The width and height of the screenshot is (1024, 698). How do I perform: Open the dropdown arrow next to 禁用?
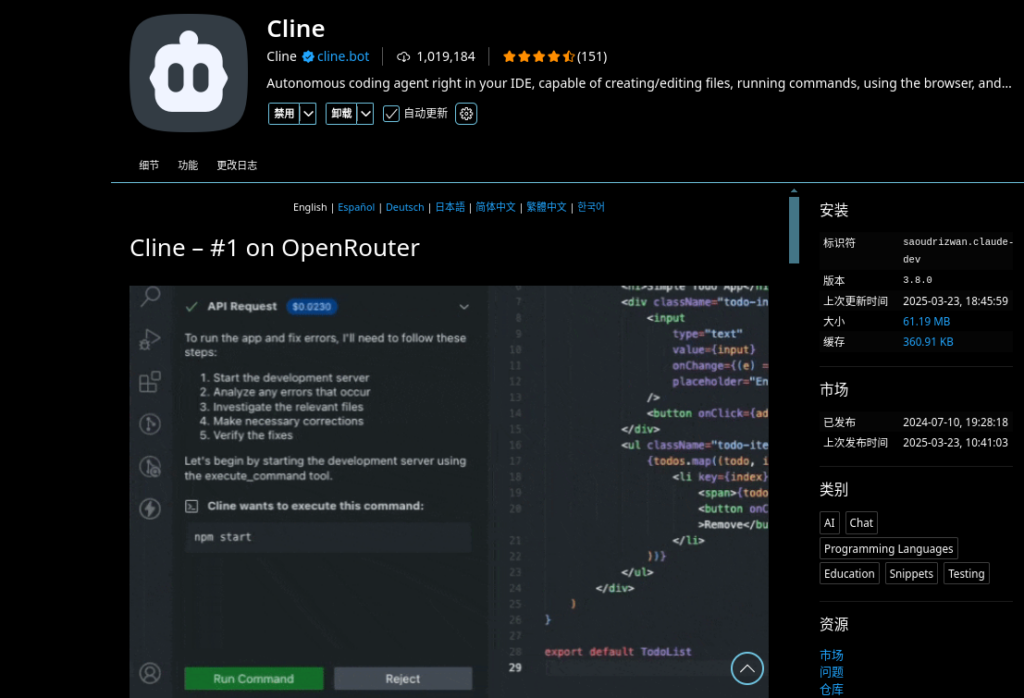click(308, 114)
